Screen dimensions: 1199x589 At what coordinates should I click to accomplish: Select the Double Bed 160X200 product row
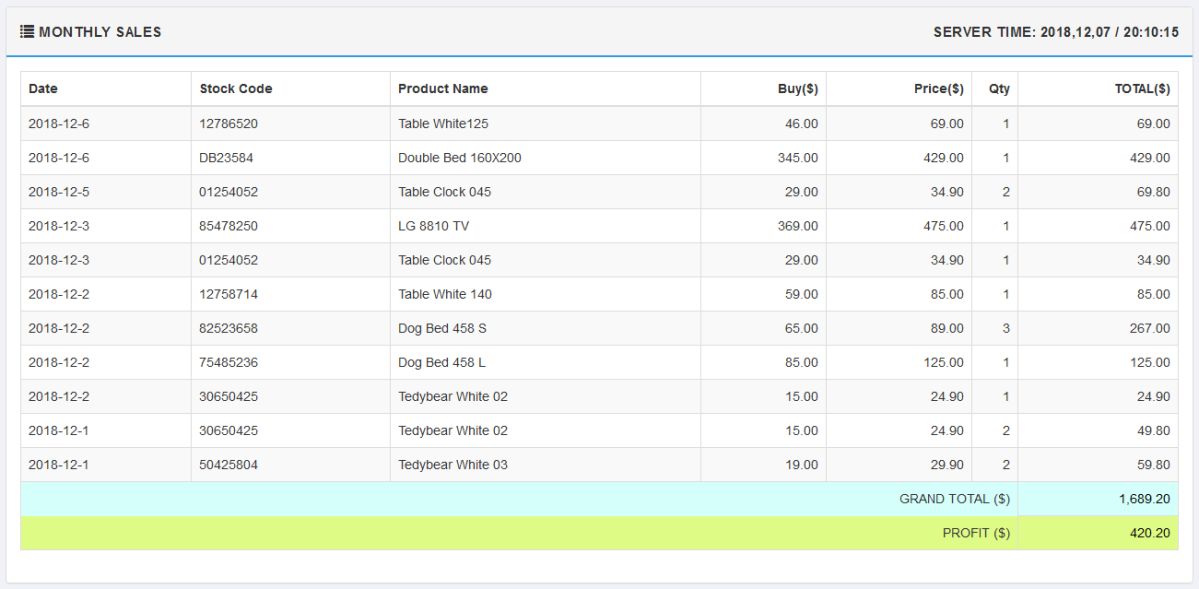point(459,158)
